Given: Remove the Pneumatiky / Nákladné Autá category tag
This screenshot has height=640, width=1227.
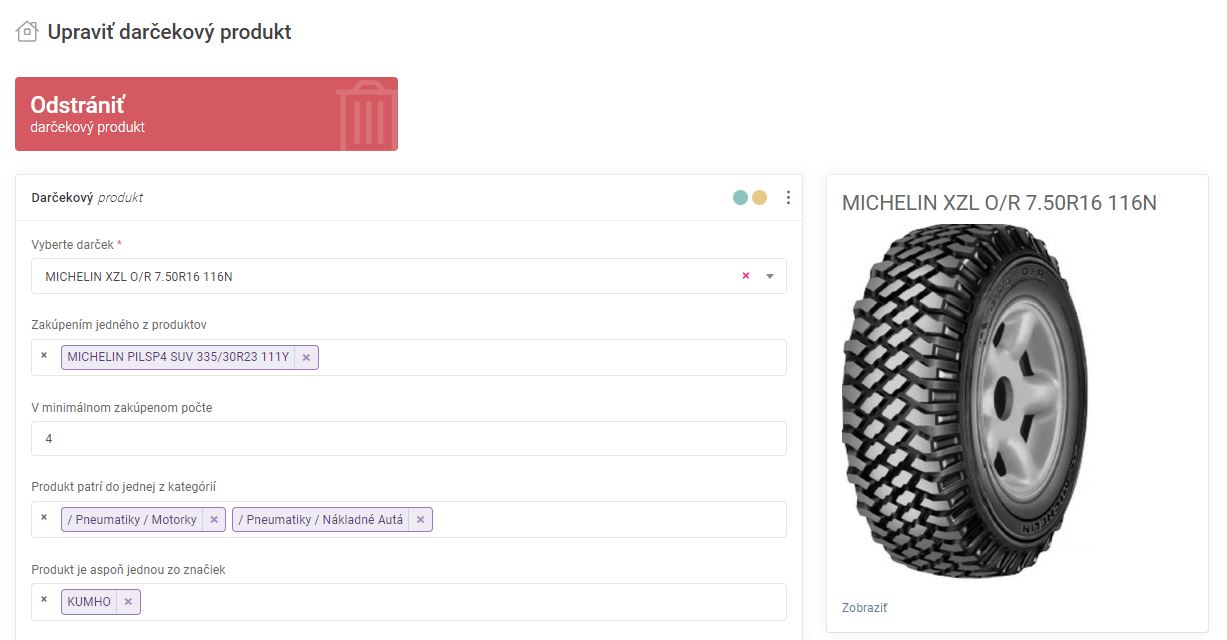Looking at the screenshot, I should click(420, 520).
